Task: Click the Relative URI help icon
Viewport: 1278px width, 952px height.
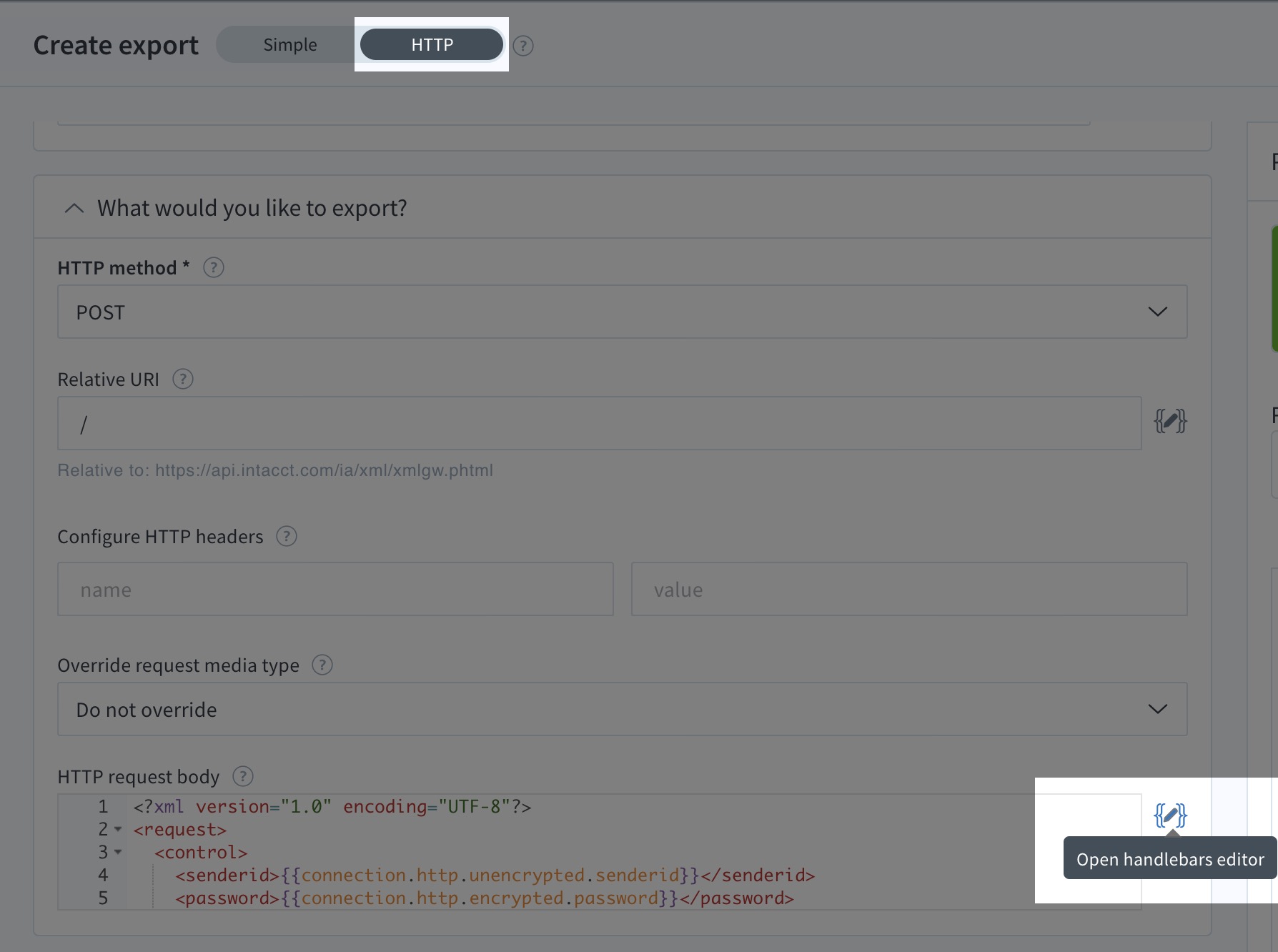Action: click(182, 379)
